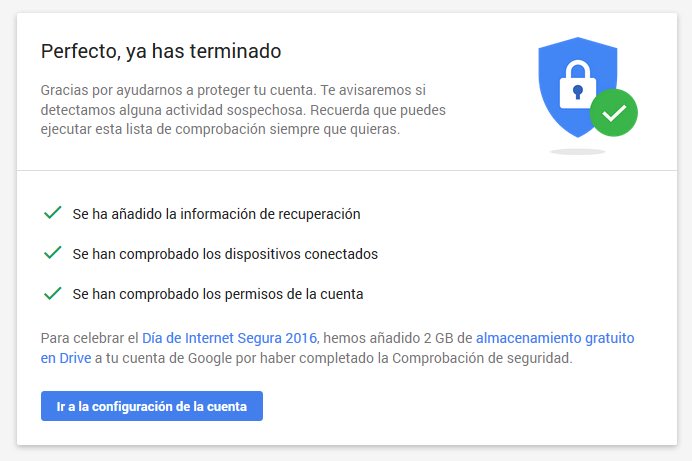Click the green circular checkmark badge
692x461 pixels.
[x=614, y=112]
